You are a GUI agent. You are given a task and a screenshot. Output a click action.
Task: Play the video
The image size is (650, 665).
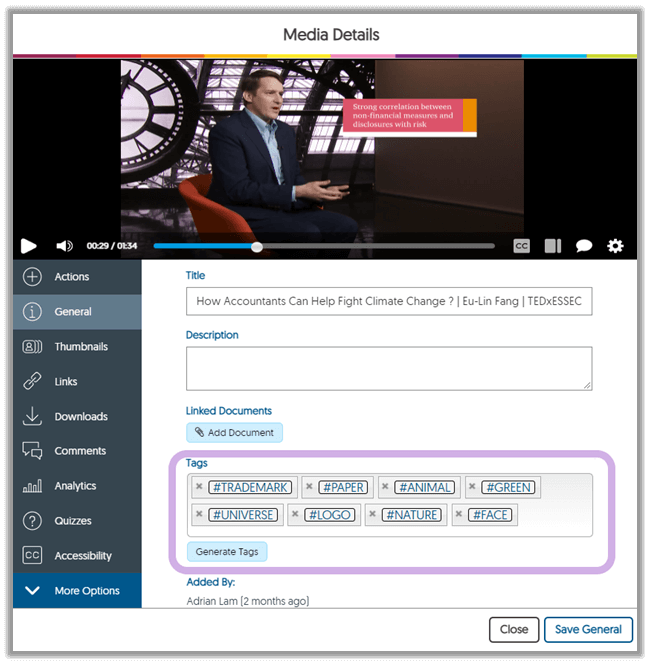click(29, 246)
